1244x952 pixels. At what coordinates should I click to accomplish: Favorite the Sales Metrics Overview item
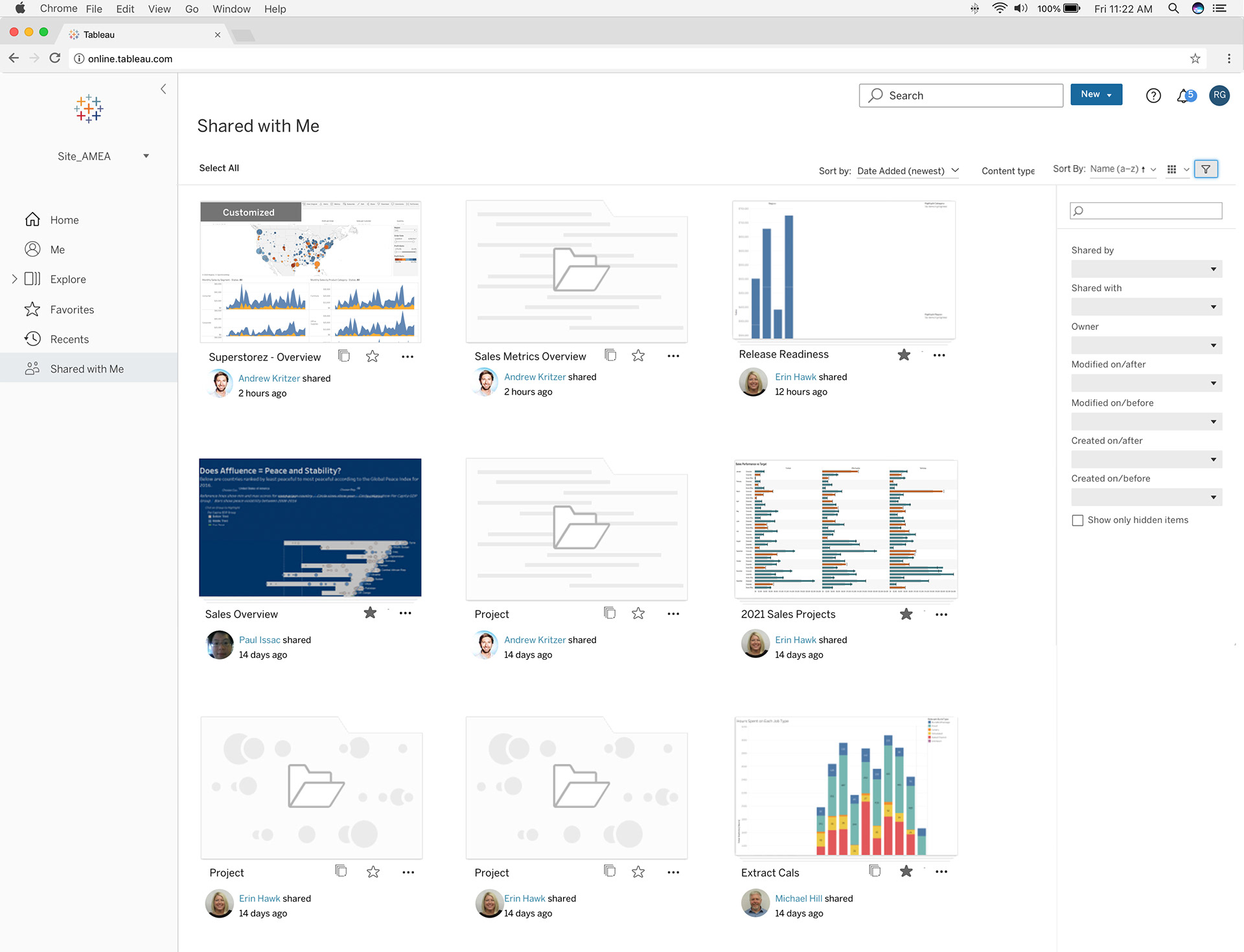tap(638, 355)
